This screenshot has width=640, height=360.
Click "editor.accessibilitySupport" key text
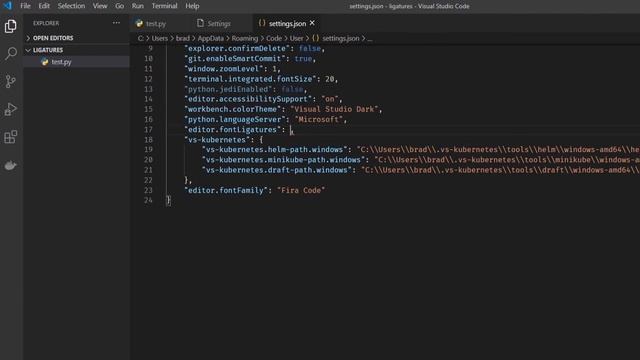click(x=248, y=99)
